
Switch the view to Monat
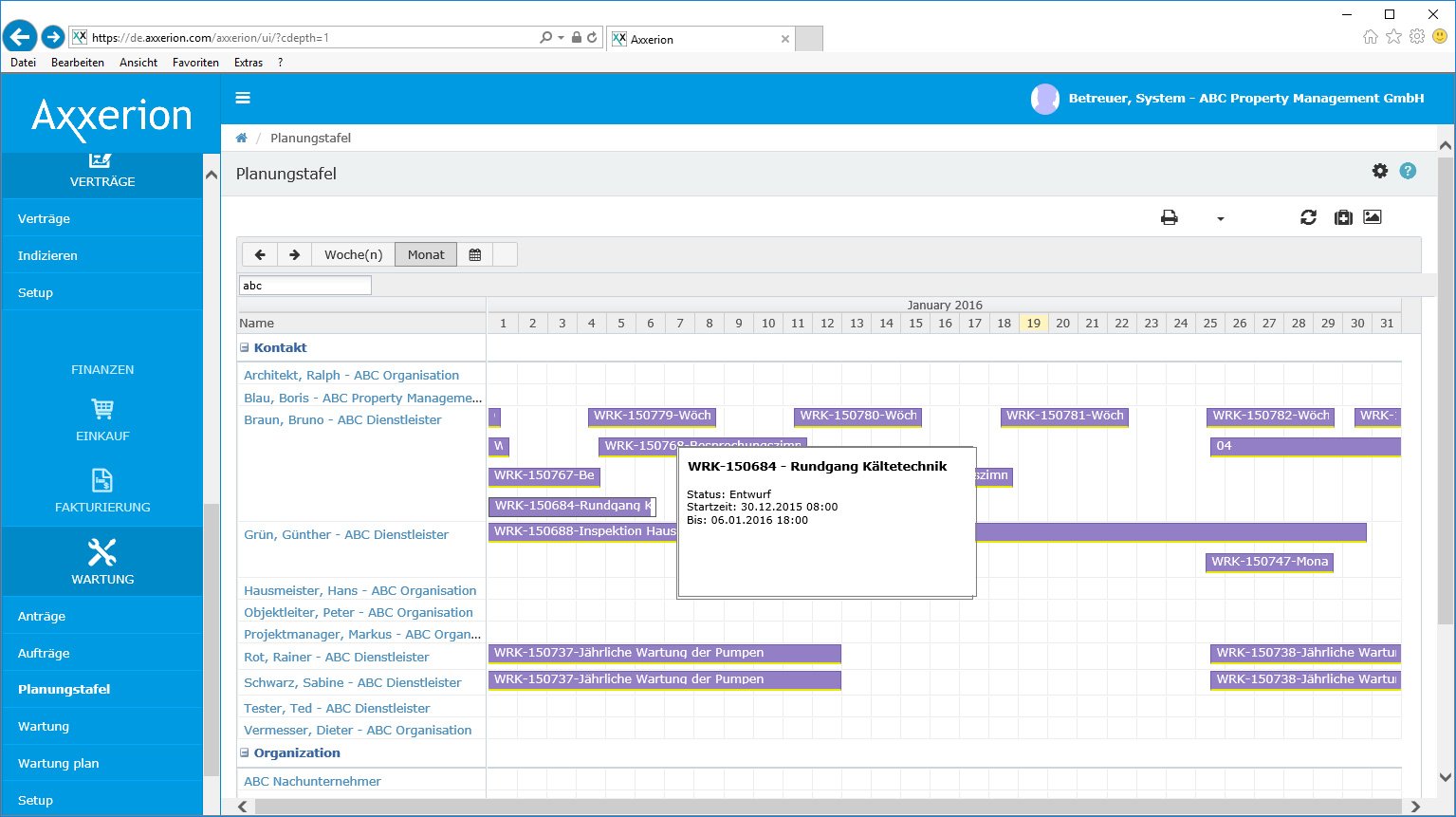click(x=426, y=254)
